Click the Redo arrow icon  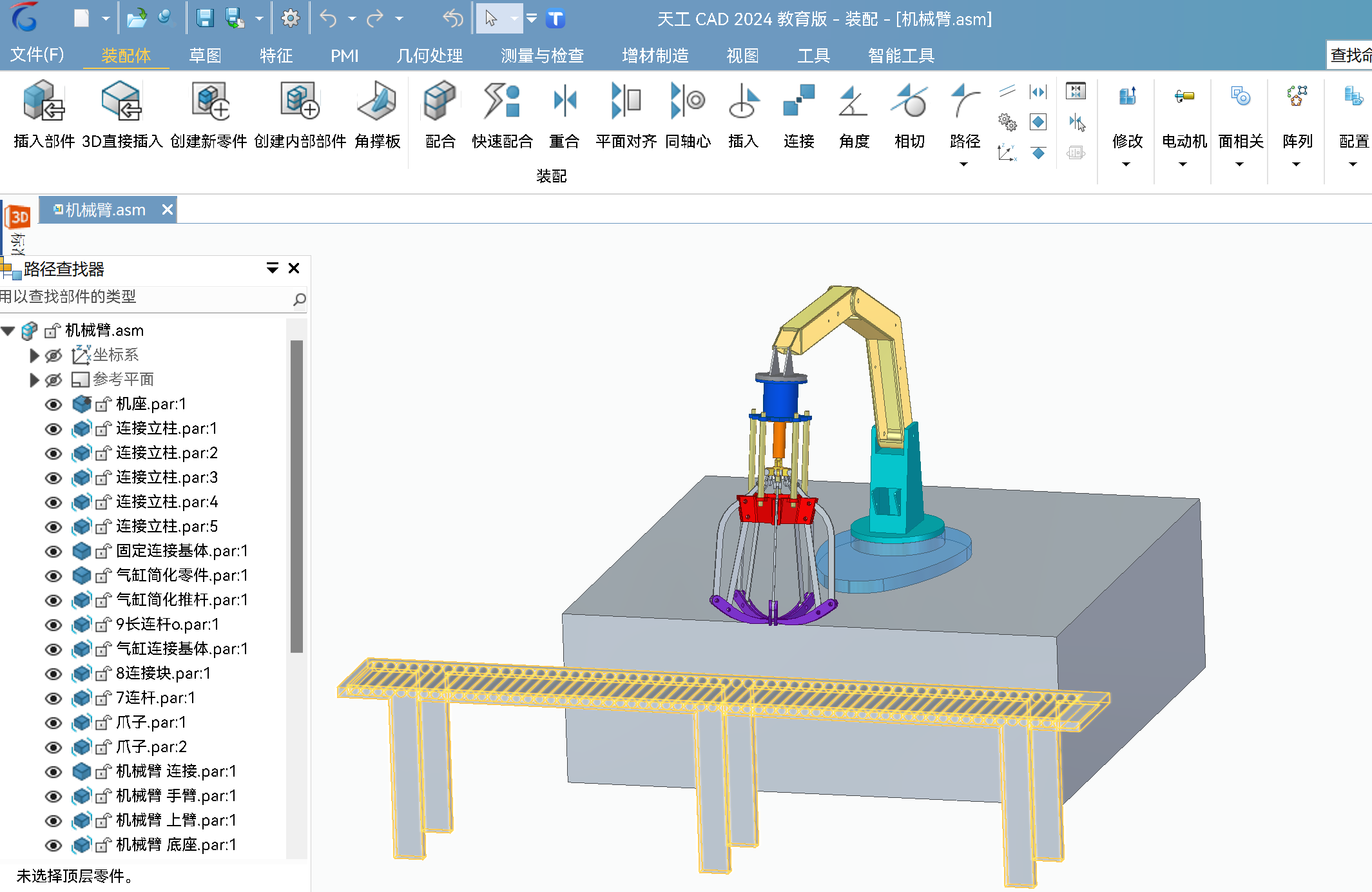[375, 18]
